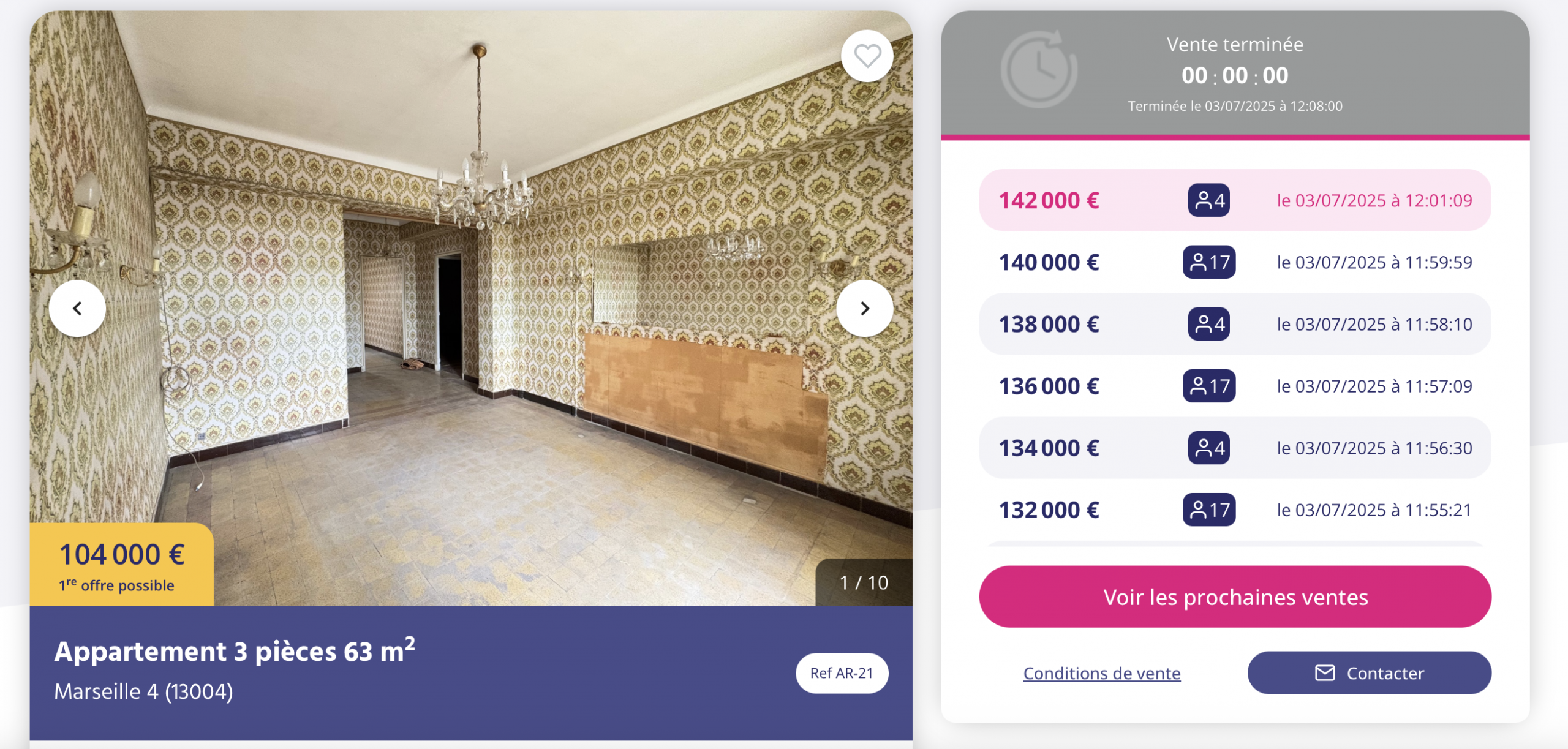
Task: Show previous photo with left arrow
Action: tap(77, 308)
